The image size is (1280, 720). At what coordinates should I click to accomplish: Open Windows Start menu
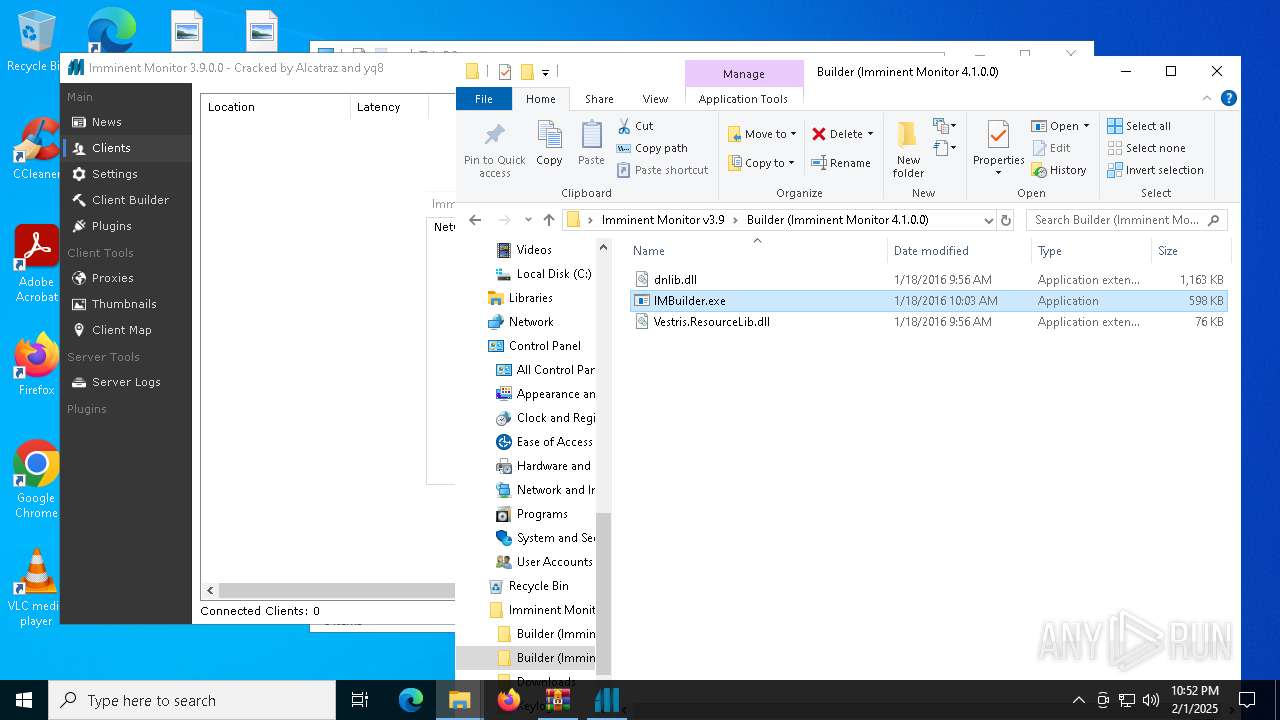pos(24,700)
